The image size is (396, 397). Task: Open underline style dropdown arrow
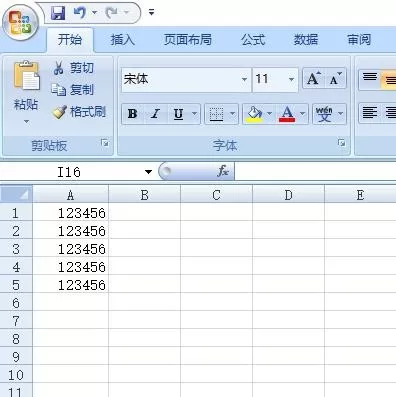[194, 114]
